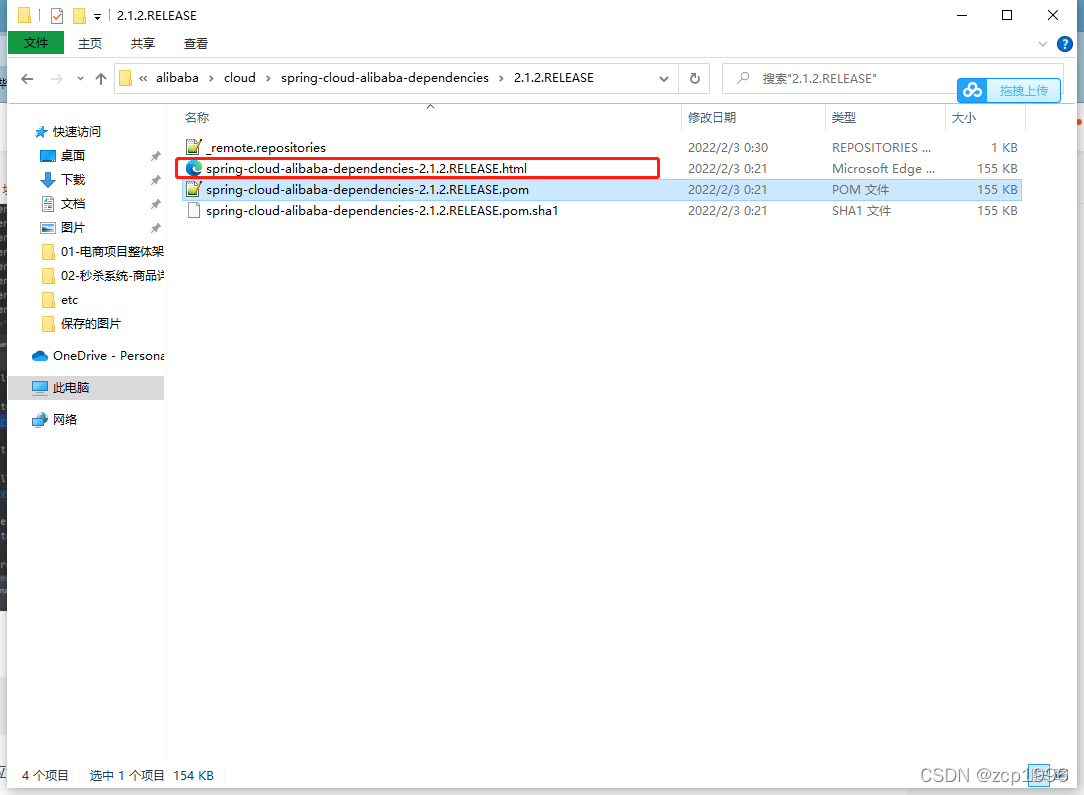The image size is (1084, 795).
Task: Click the OneDrive cloud icon
Action: [40, 355]
